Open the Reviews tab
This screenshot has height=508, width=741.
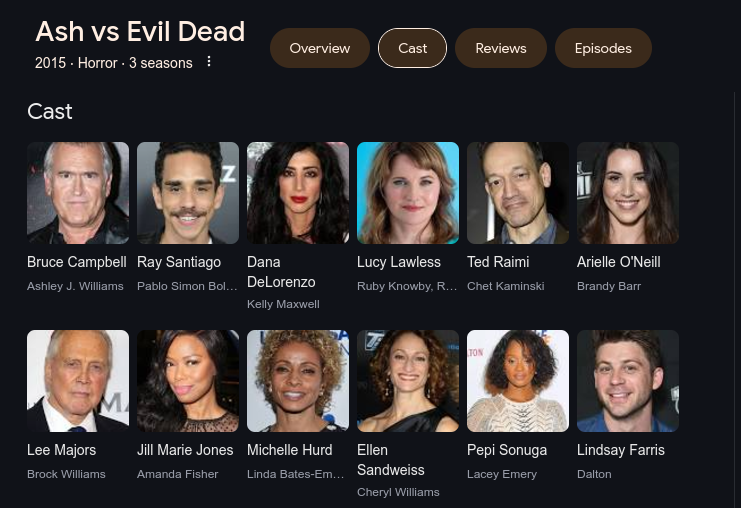(500, 48)
